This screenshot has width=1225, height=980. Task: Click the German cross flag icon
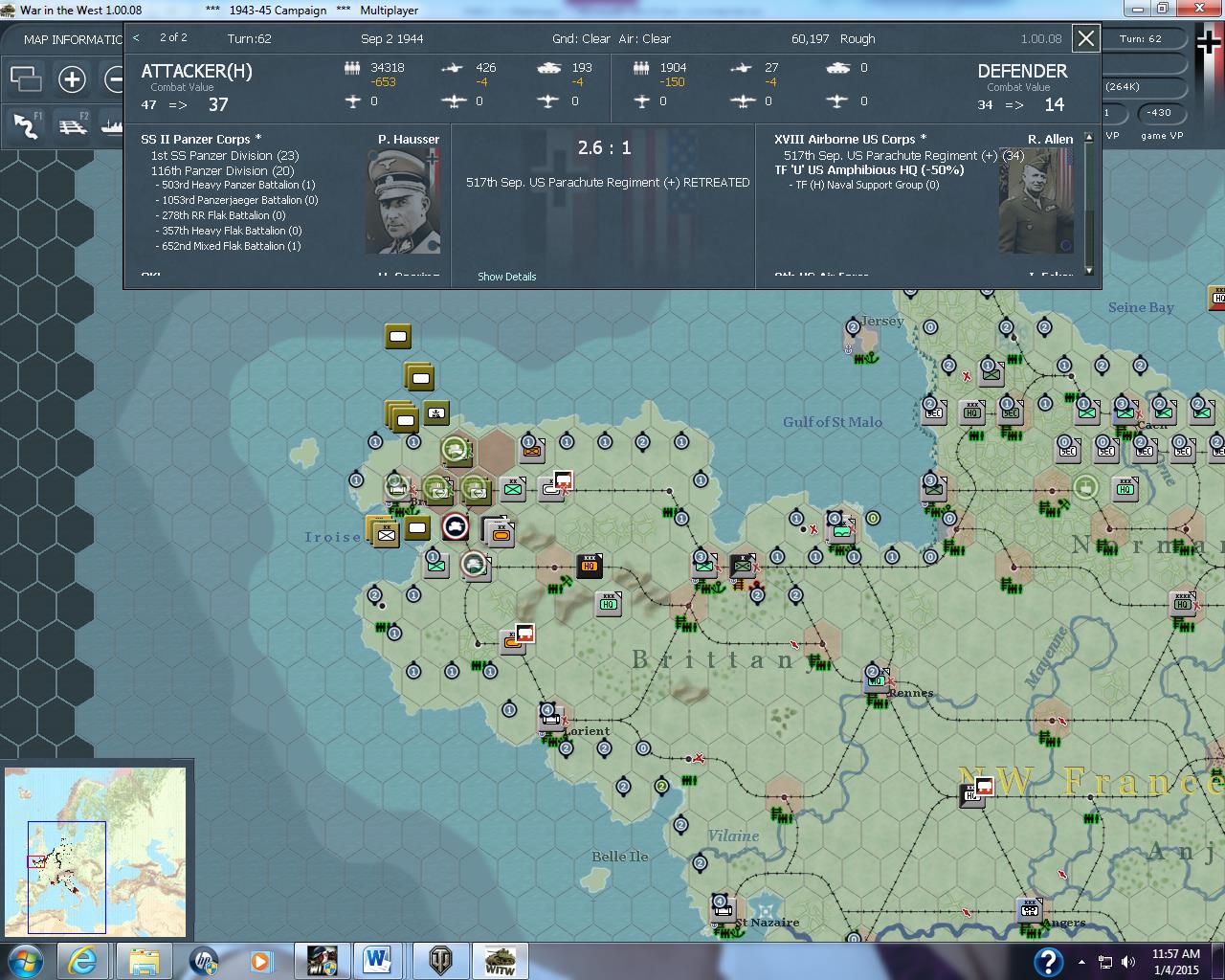1209,41
